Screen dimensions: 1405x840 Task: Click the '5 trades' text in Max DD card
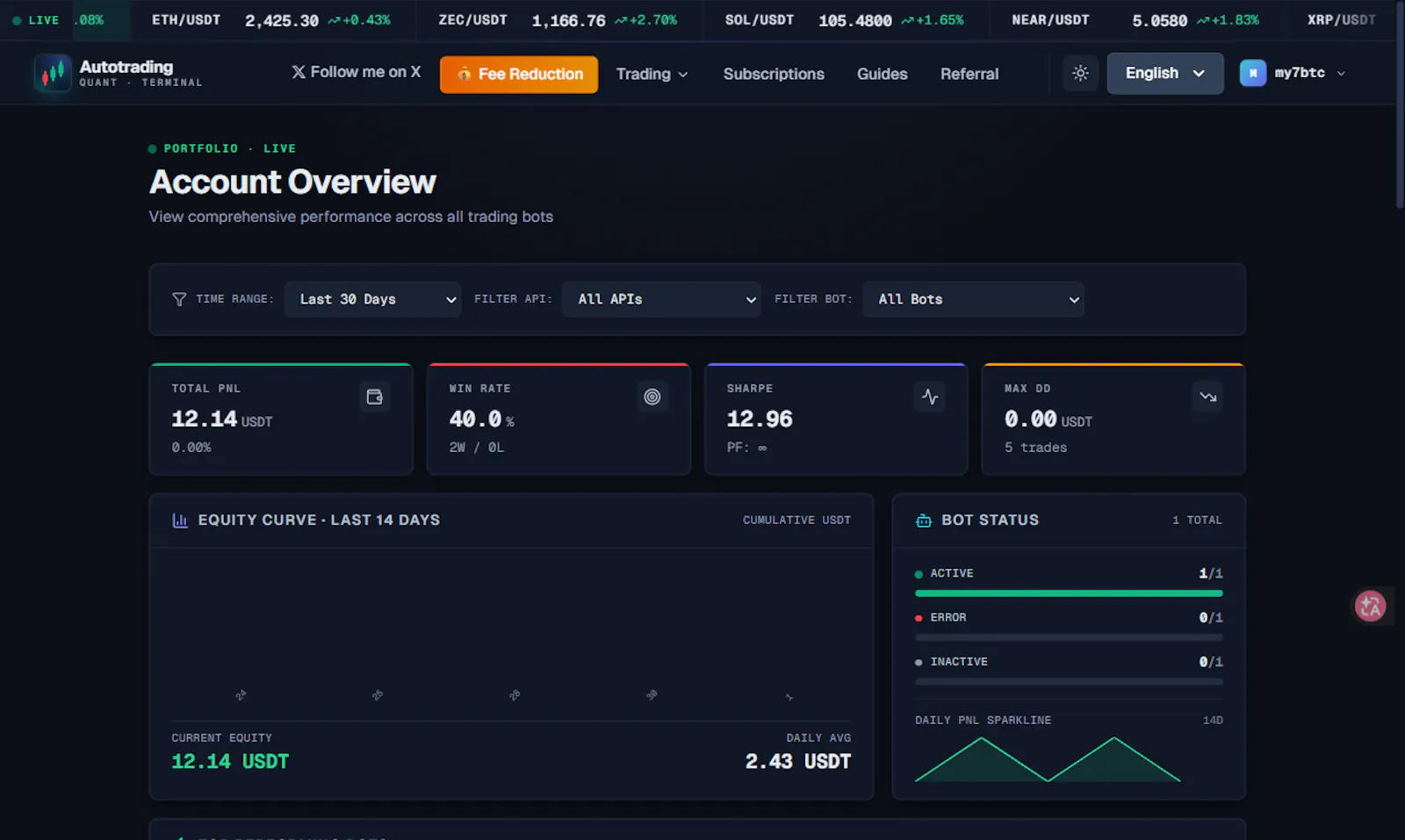1036,448
